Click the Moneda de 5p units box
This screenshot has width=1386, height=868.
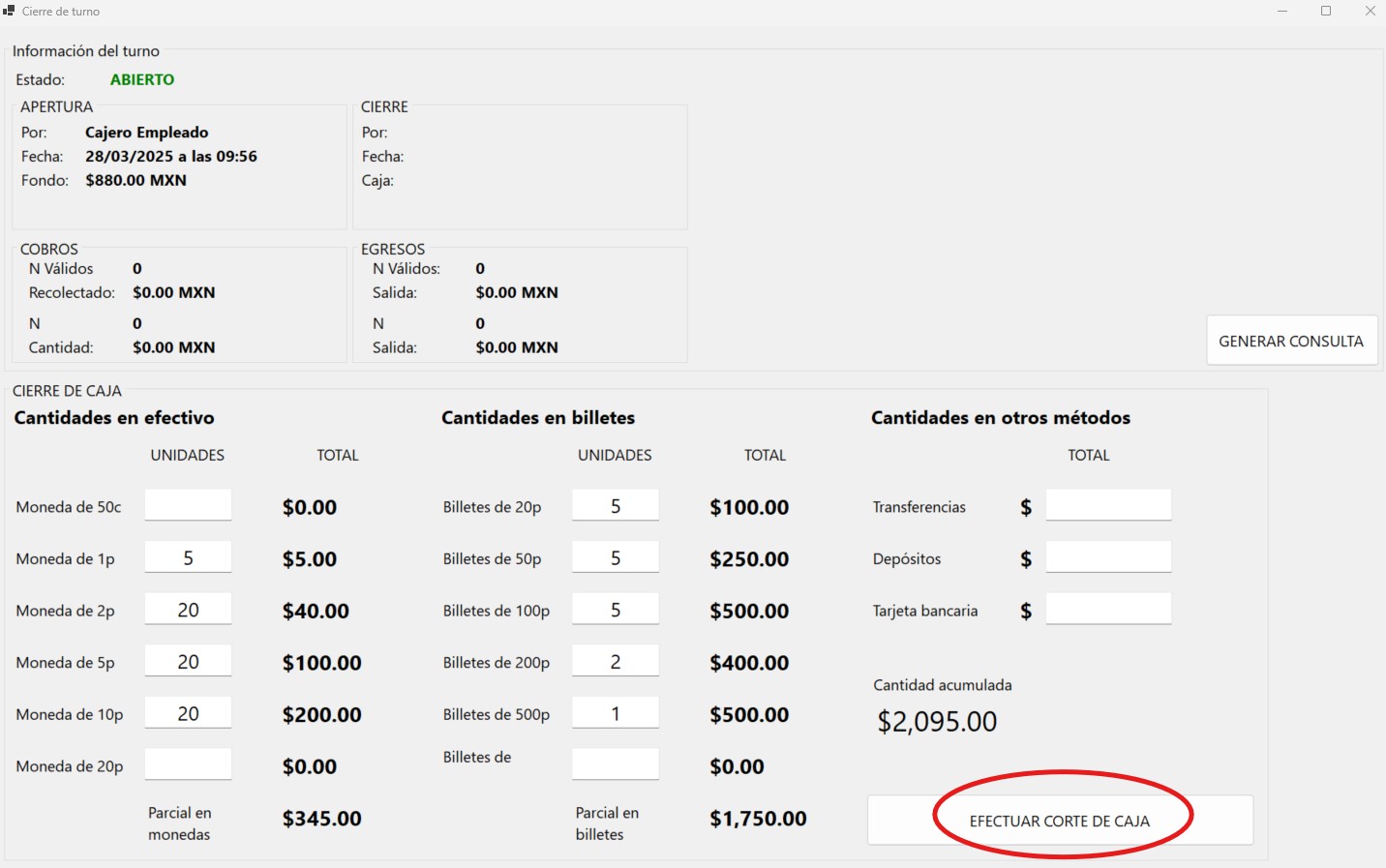coord(188,662)
